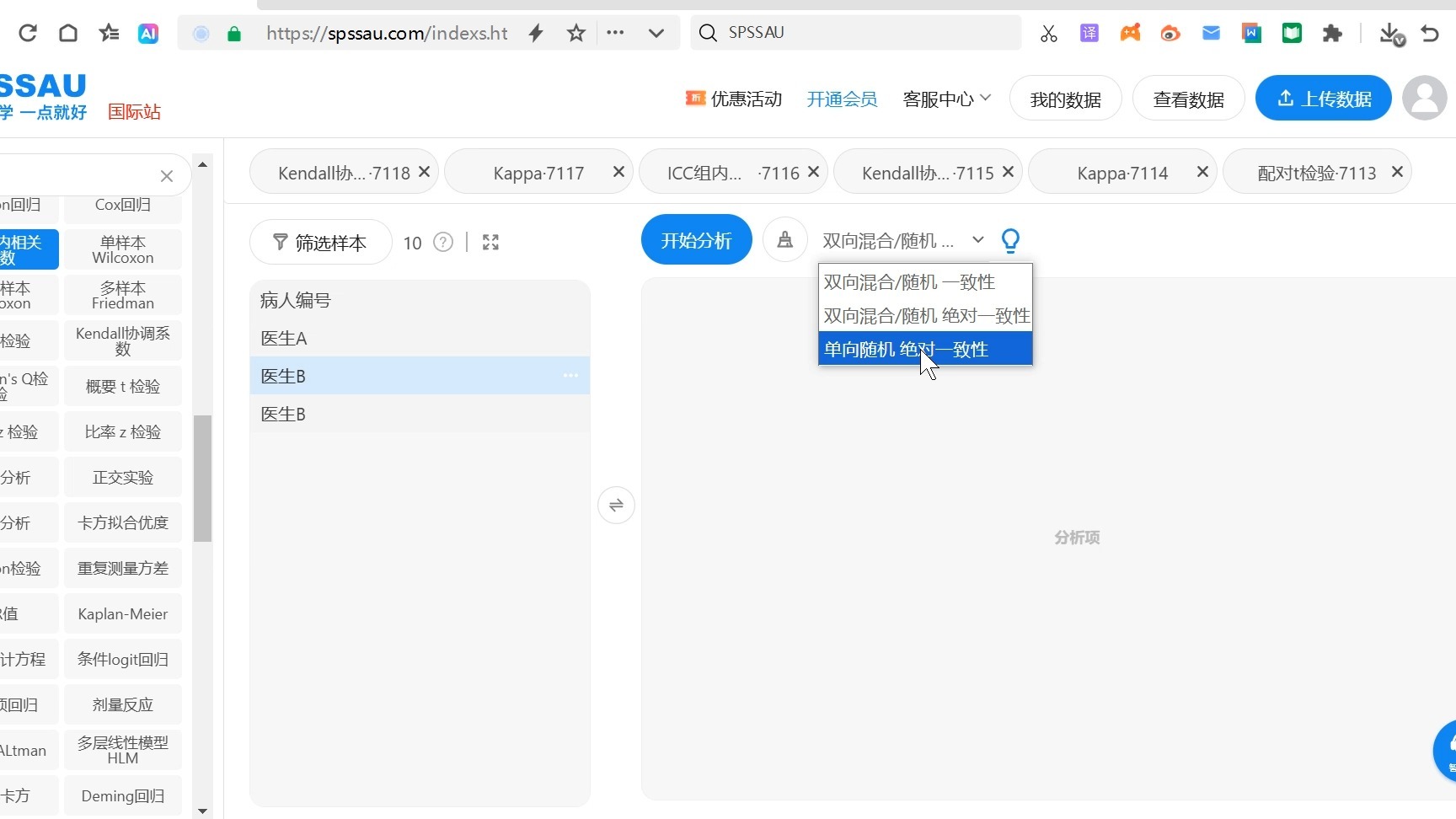This screenshot has width=1456, height=819.
Task: Switch to the Kappa·7117 tab
Action: coord(538,172)
